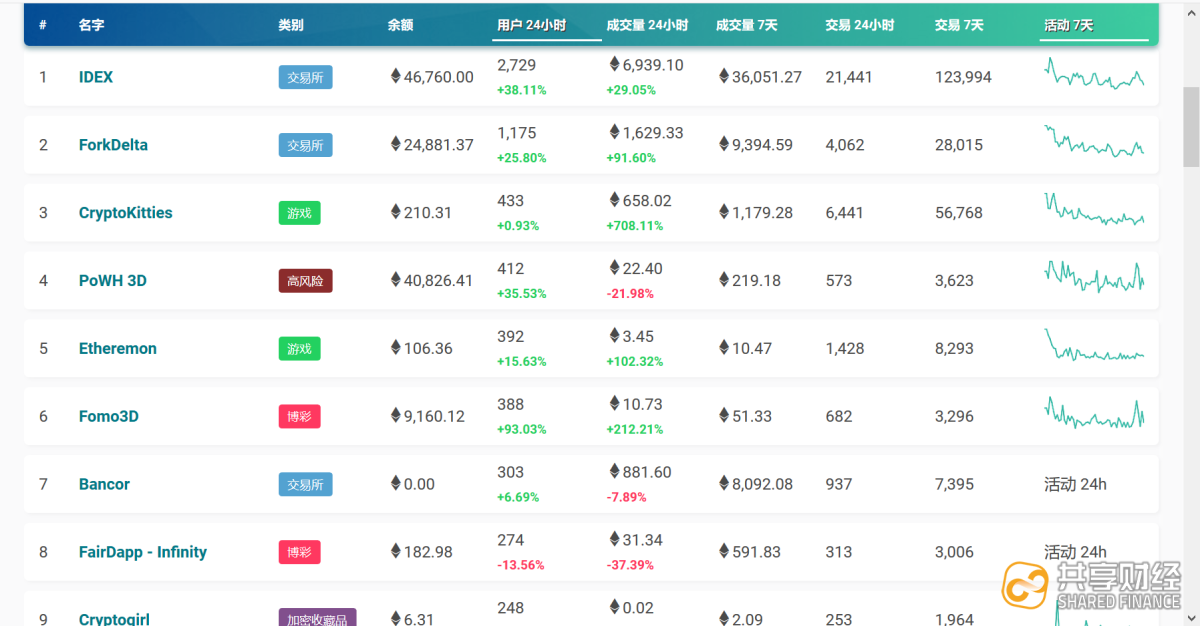
Task: Open the PoWH 3D dapp link
Action: [113, 281]
